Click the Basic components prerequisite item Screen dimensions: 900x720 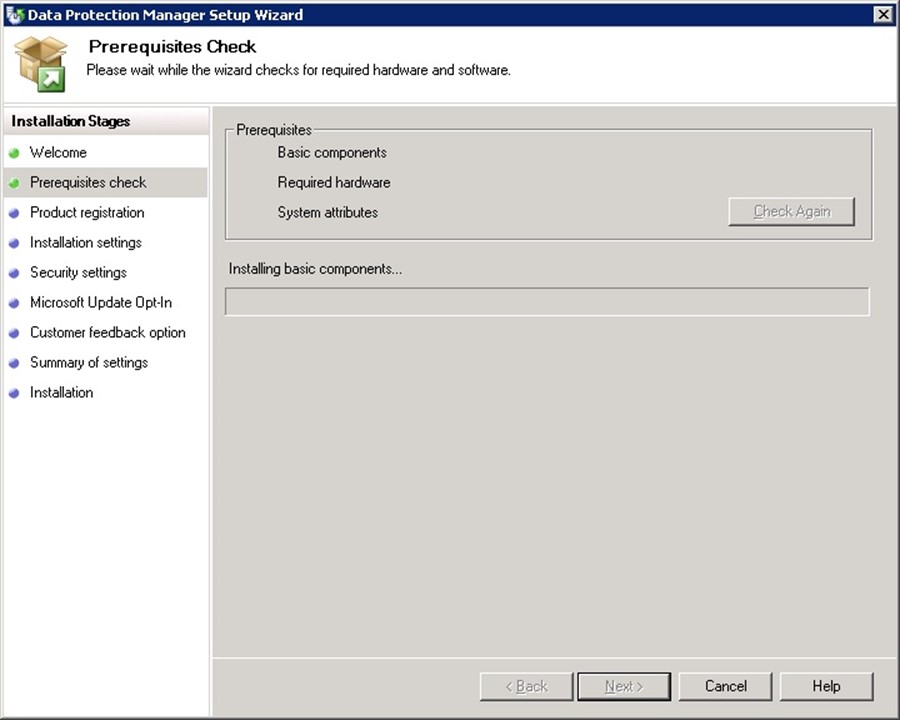tap(332, 153)
